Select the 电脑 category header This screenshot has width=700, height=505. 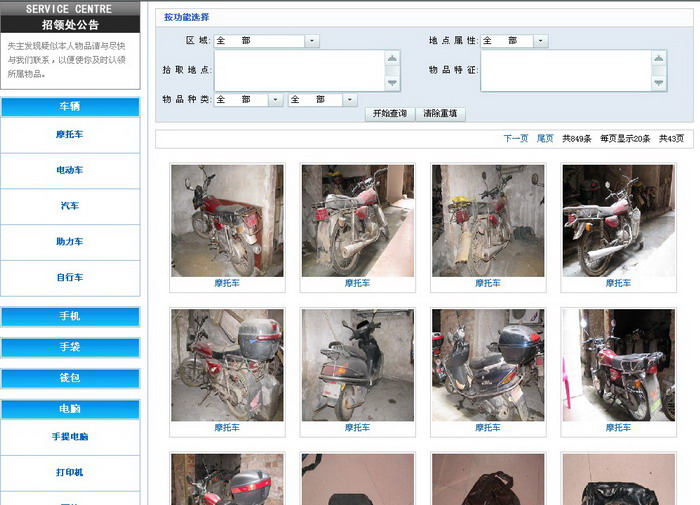[70, 409]
